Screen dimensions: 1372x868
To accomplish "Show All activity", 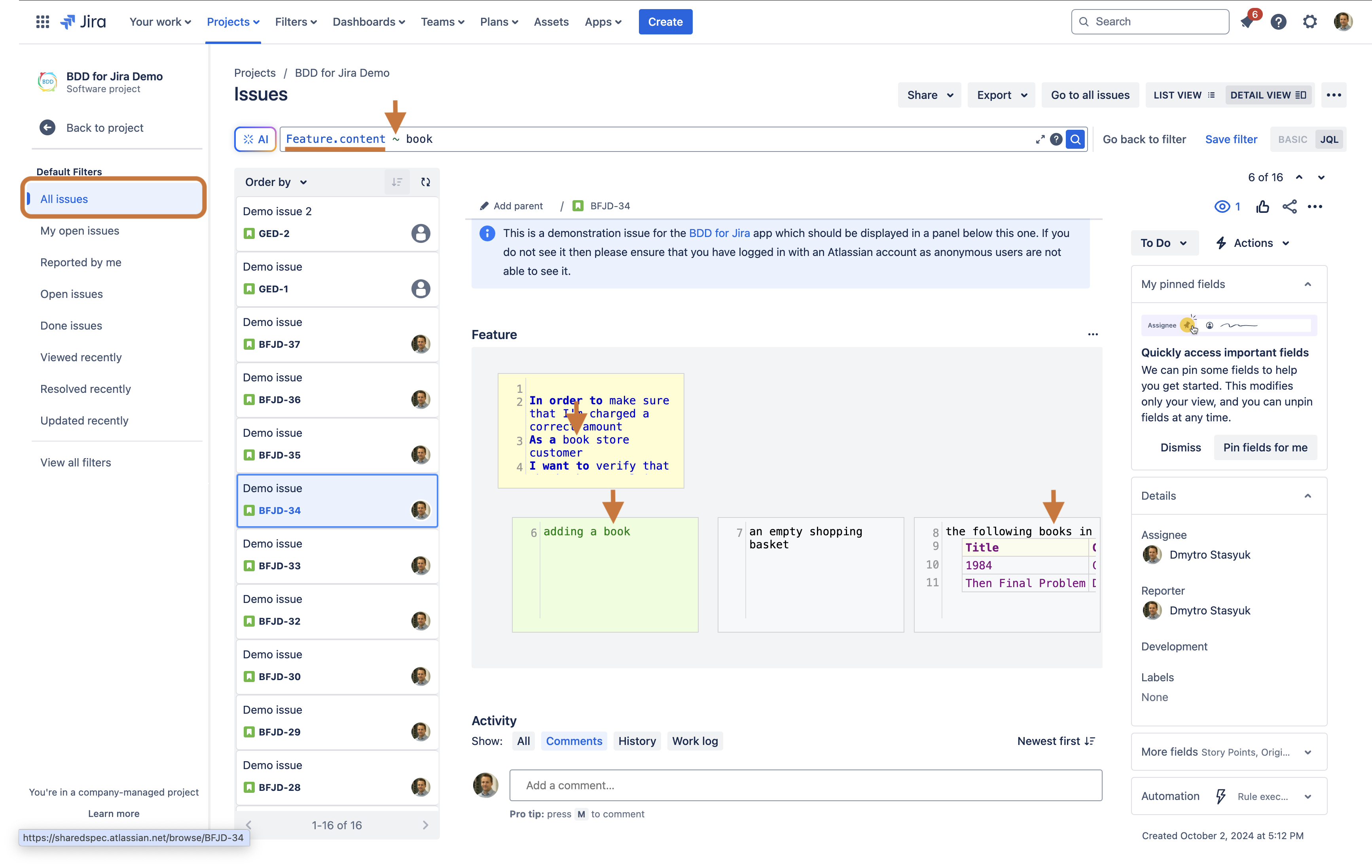I will click(523, 741).
